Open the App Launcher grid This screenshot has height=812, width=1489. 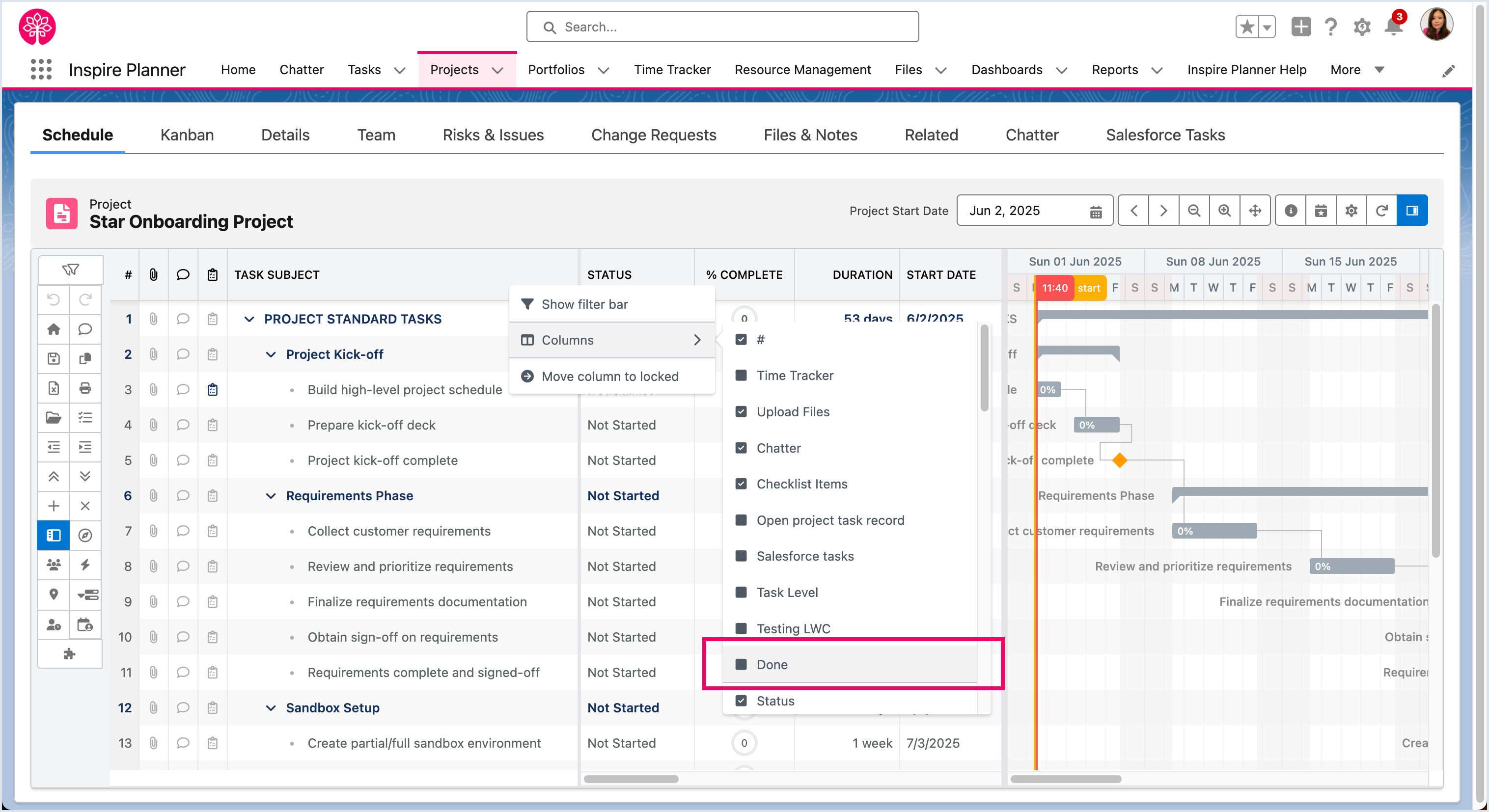point(41,69)
